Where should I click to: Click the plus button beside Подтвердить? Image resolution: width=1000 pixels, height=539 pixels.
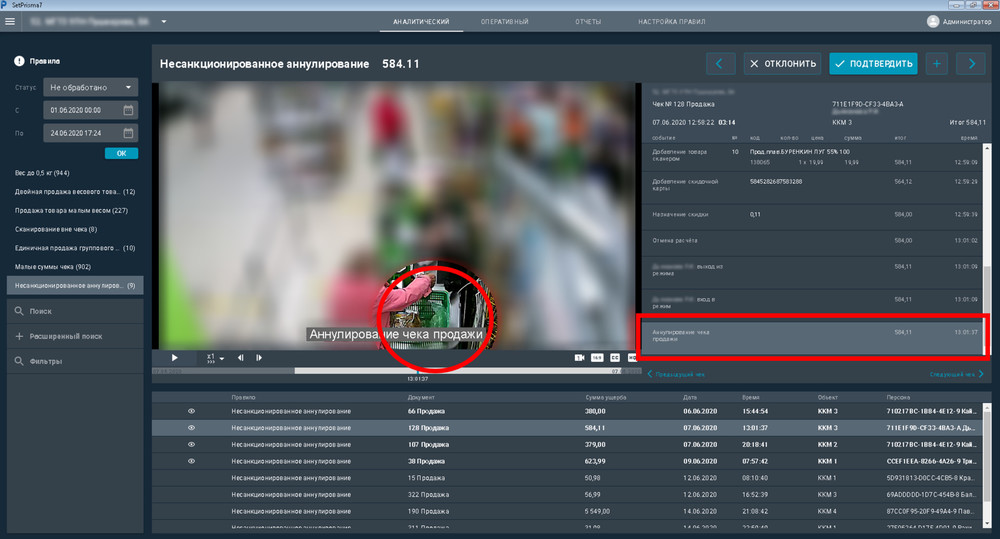pyautogui.click(x=936, y=63)
